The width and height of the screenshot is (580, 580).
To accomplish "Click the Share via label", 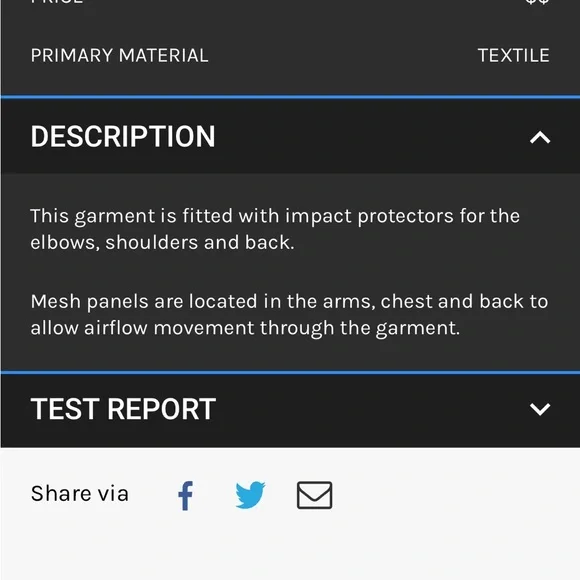I will point(80,493).
